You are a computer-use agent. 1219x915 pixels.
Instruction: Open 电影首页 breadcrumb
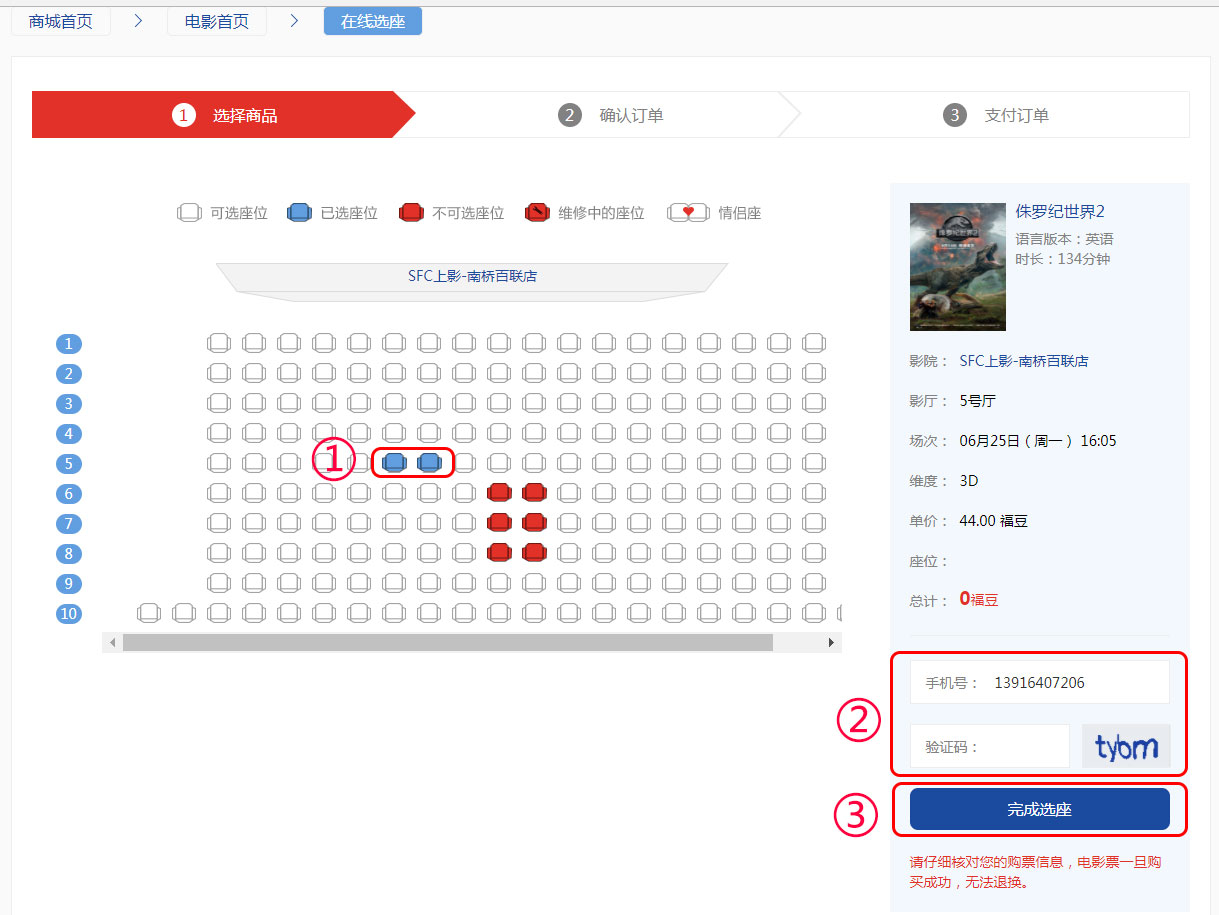(217, 21)
